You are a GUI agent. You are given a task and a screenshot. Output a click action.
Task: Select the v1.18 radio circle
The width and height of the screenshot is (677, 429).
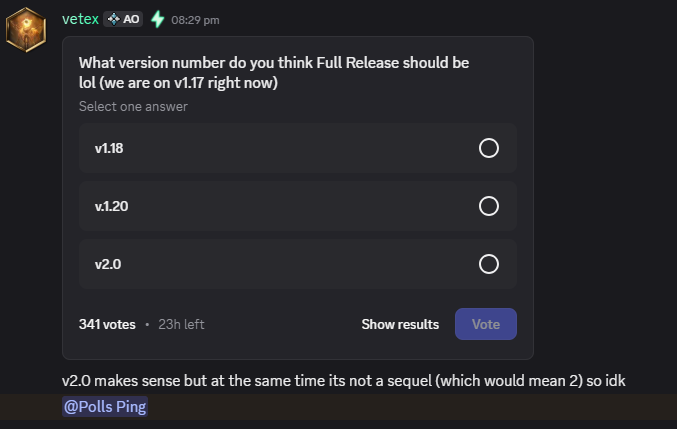[489, 148]
